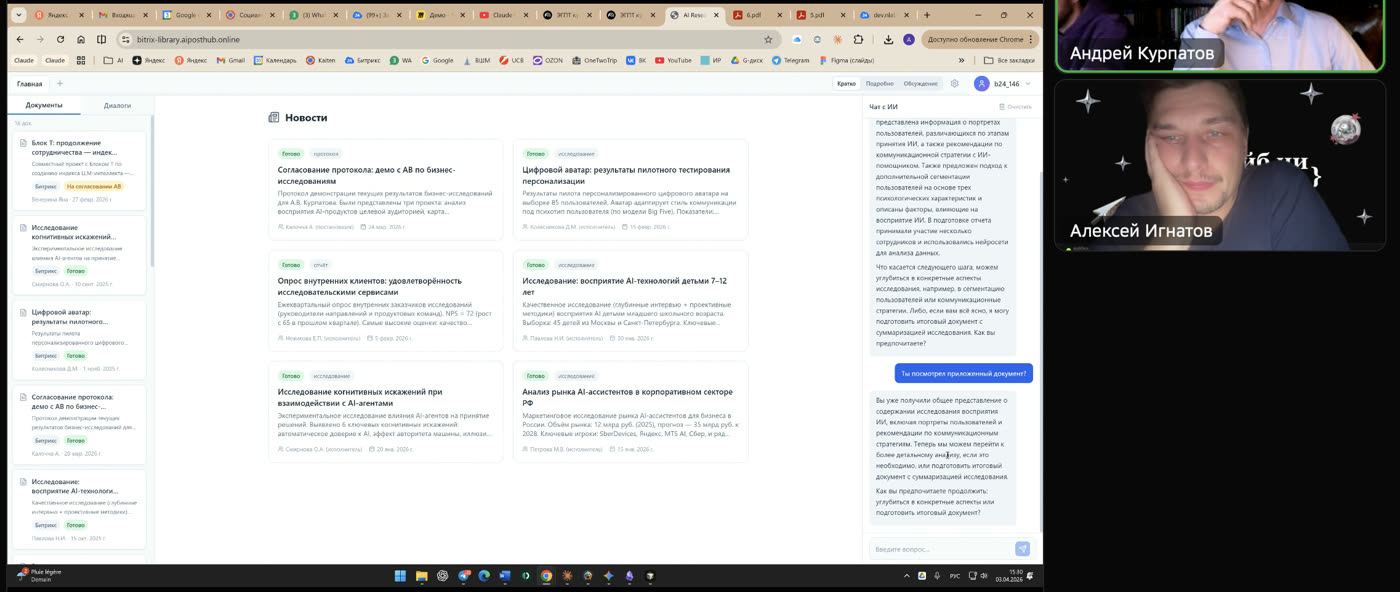Open the Gmail bookmark

coord(230,60)
